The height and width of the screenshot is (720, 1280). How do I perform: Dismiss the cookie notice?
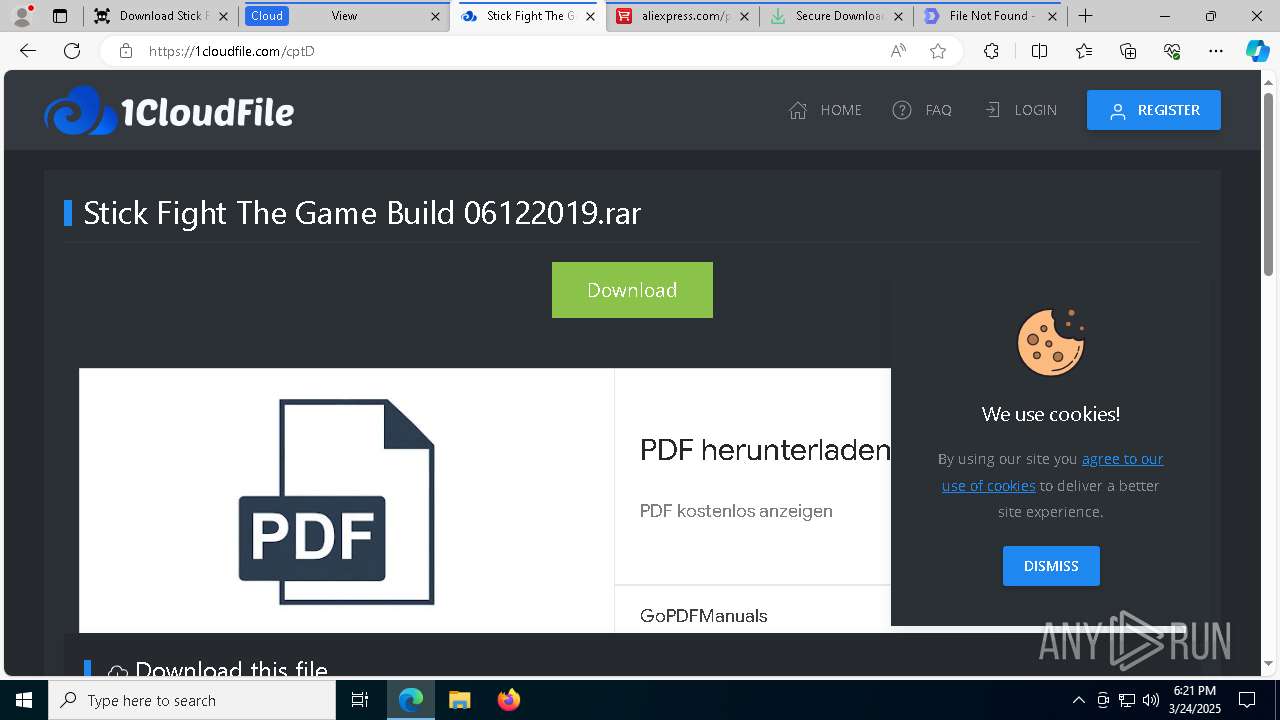coord(1051,566)
